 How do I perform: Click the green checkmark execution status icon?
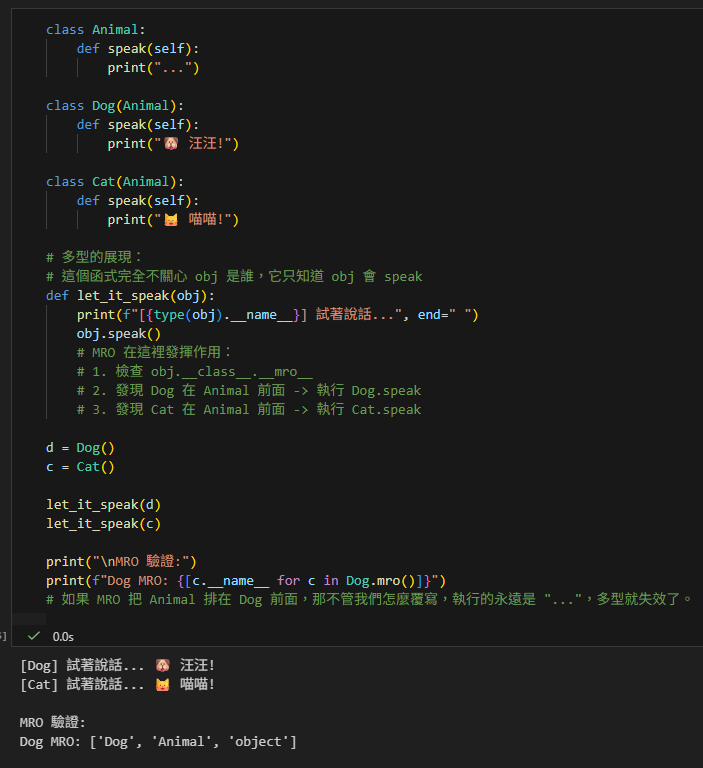(34, 636)
